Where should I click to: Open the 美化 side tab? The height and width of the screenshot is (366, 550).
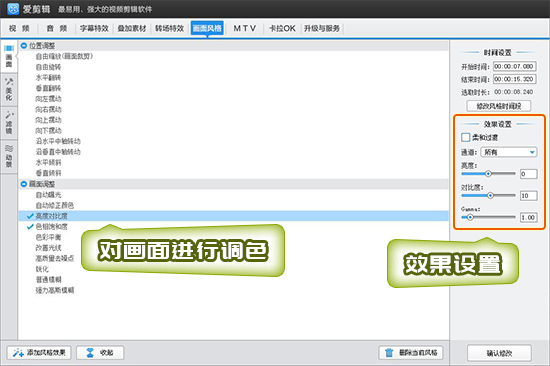(9, 89)
